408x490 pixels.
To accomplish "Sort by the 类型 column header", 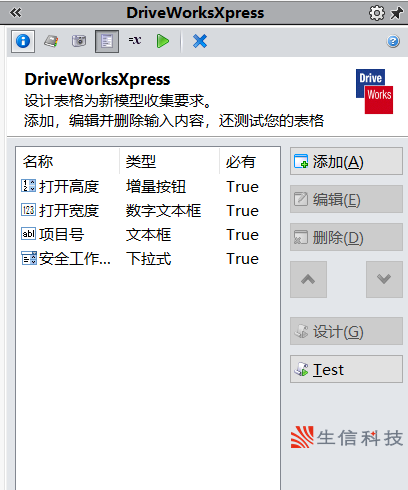I will tap(169, 161).
